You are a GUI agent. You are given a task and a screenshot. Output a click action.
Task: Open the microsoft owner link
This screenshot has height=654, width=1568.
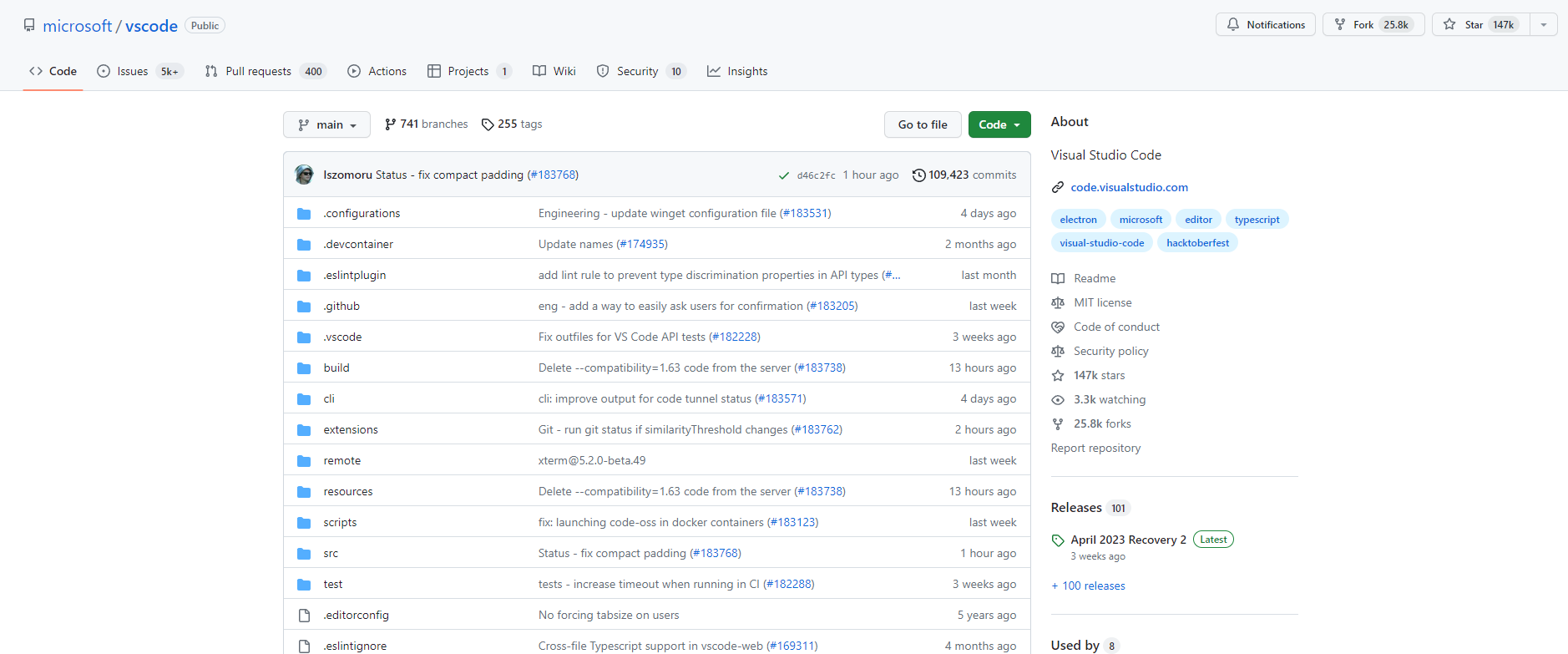[x=77, y=26]
